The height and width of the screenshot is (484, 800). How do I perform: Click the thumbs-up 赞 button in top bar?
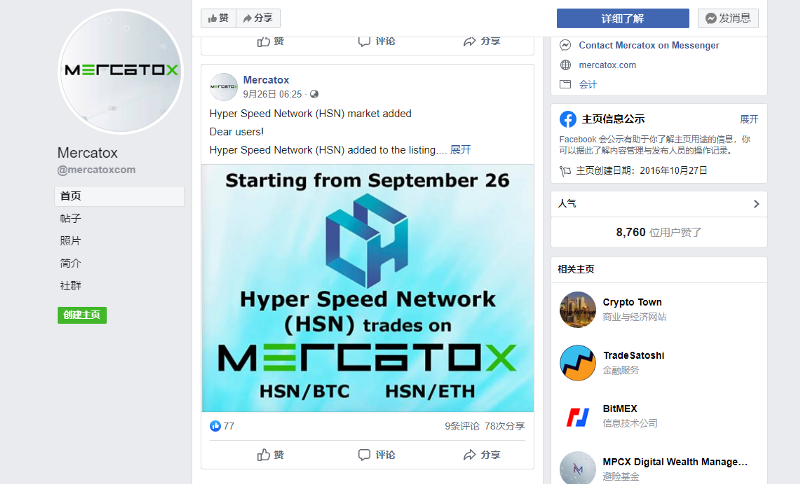pos(218,18)
